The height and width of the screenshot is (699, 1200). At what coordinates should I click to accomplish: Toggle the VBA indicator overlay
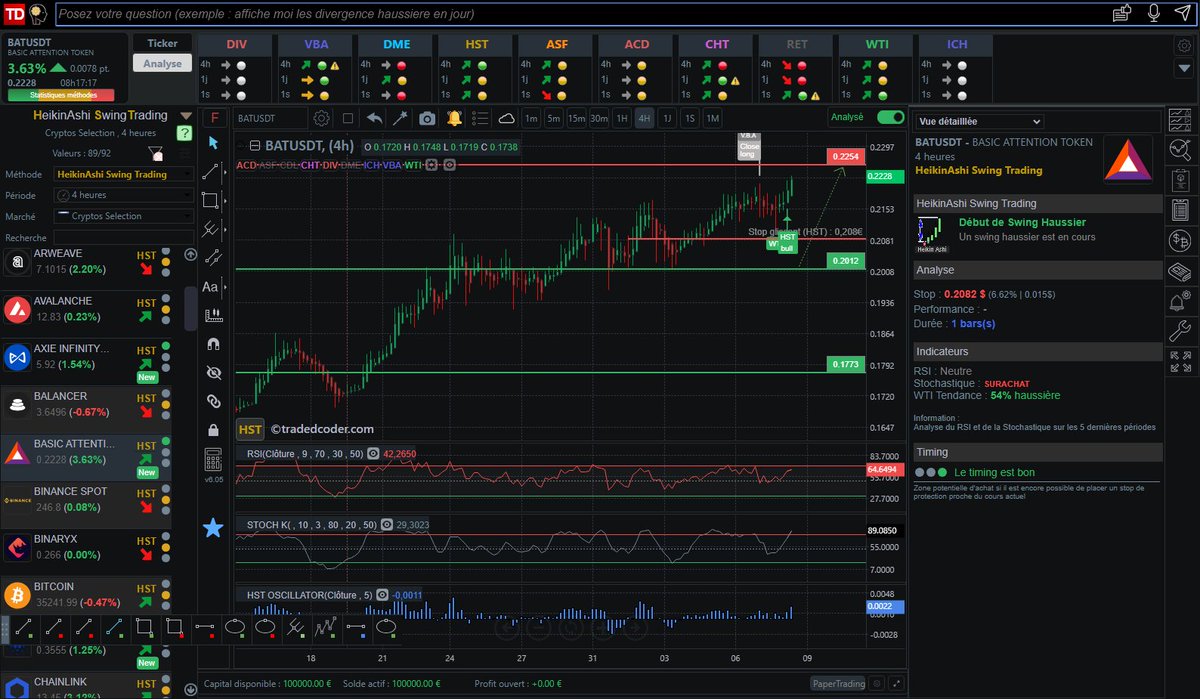point(391,165)
